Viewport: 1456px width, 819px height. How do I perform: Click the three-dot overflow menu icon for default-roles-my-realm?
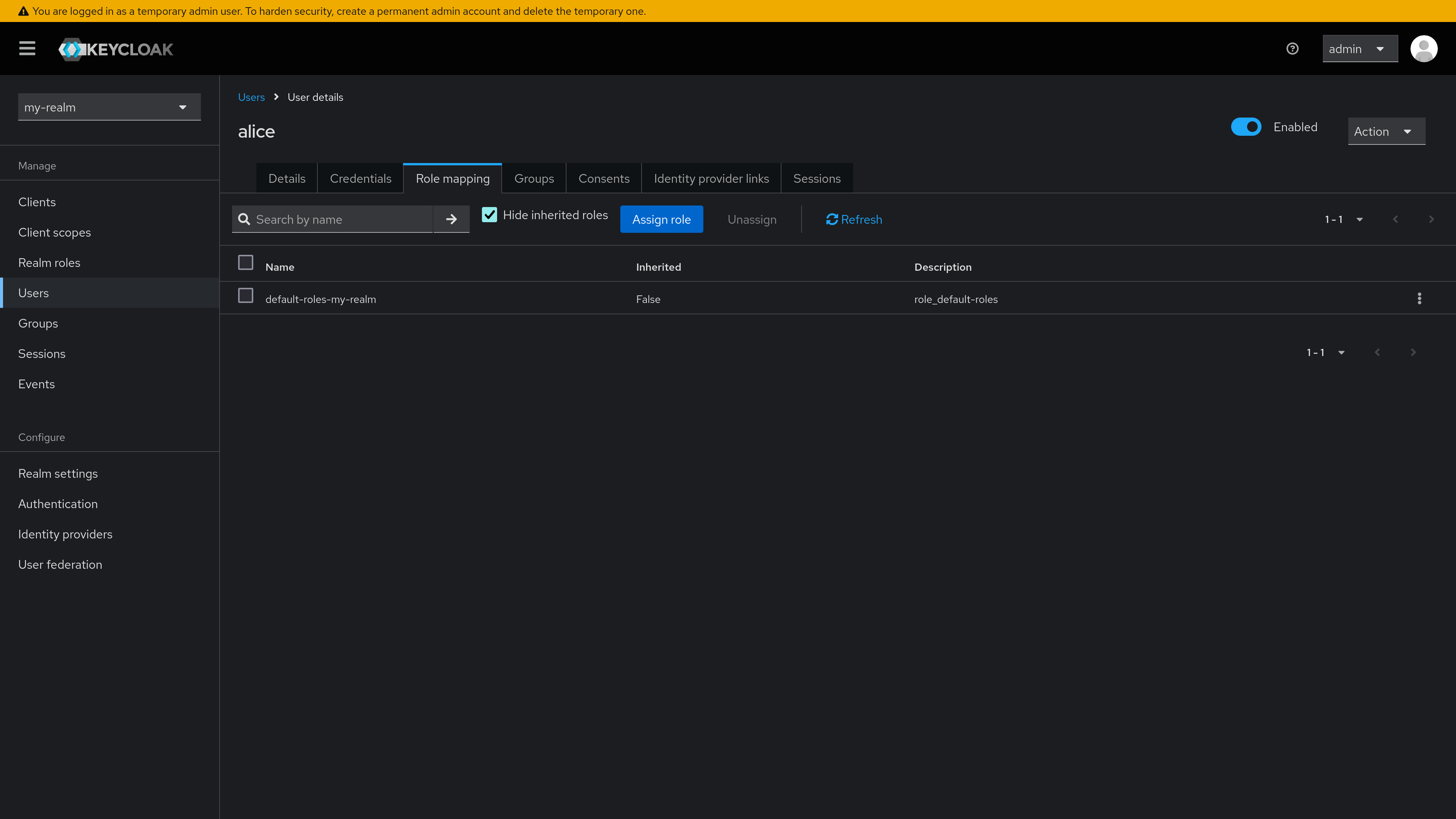[1419, 298]
